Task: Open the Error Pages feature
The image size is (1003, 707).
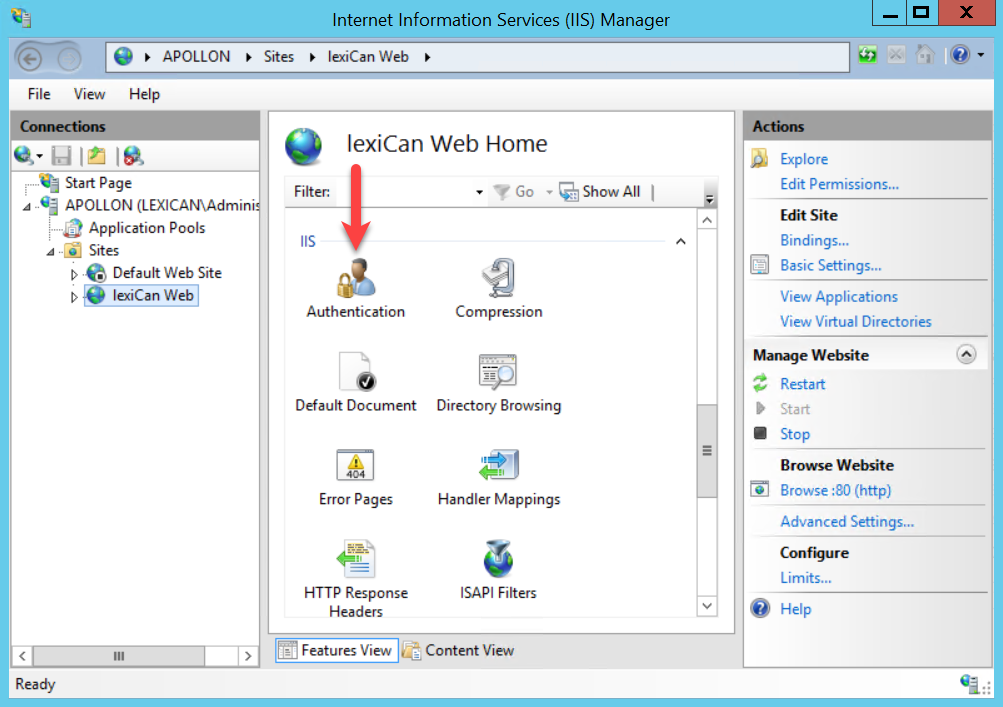Action: 355,467
